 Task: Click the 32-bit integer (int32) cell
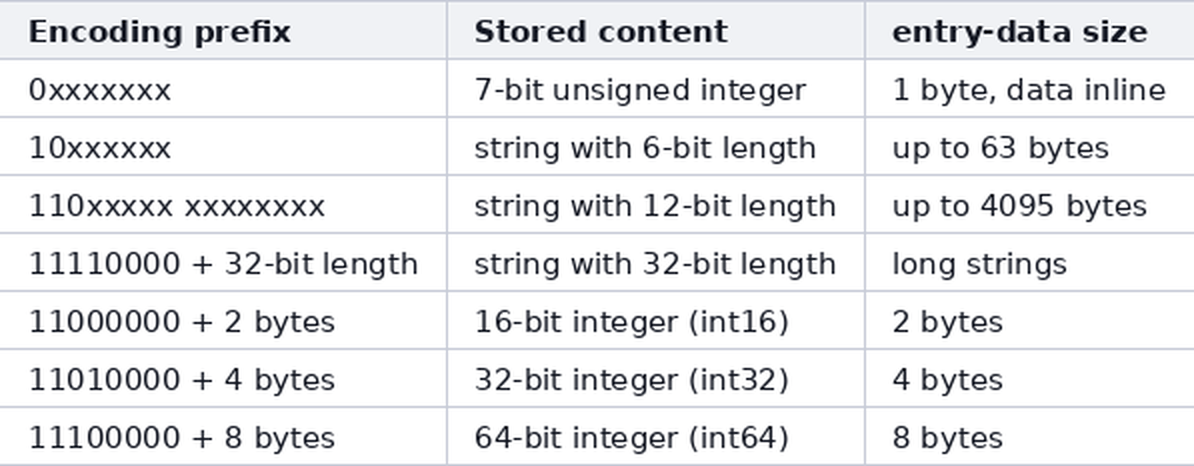coord(656,378)
